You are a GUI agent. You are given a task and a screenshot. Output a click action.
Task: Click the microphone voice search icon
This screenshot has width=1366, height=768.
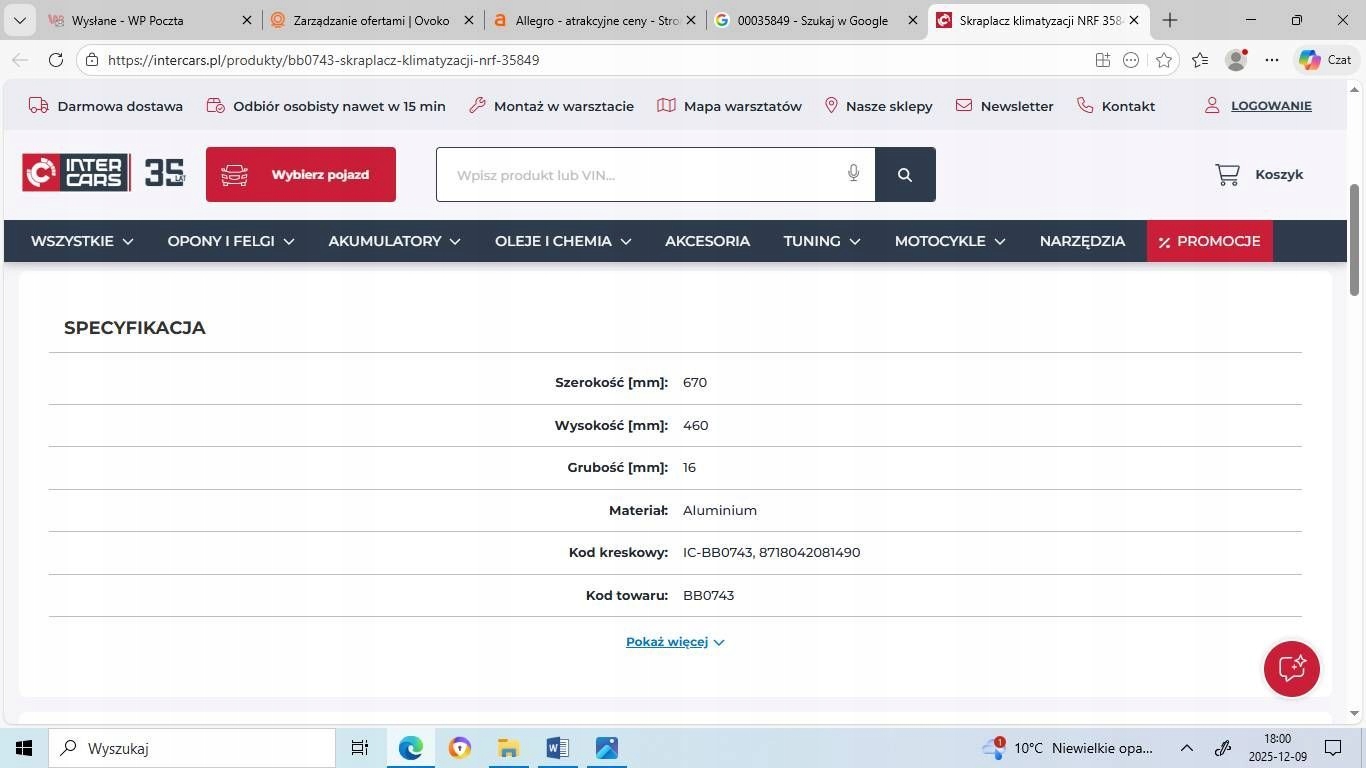853,174
